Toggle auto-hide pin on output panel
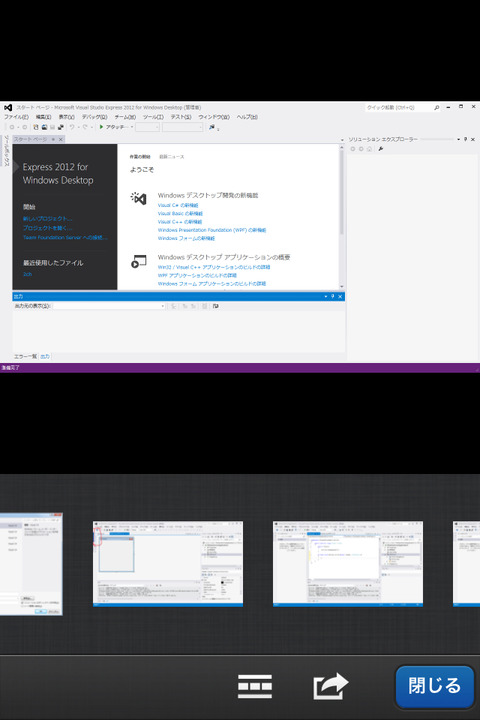 tap(333, 297)
